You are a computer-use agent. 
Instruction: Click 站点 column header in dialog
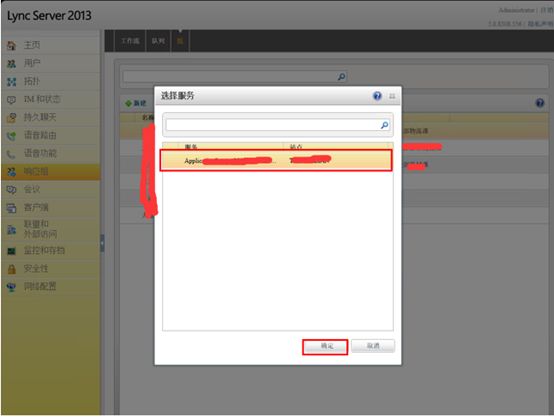point(336,146)
